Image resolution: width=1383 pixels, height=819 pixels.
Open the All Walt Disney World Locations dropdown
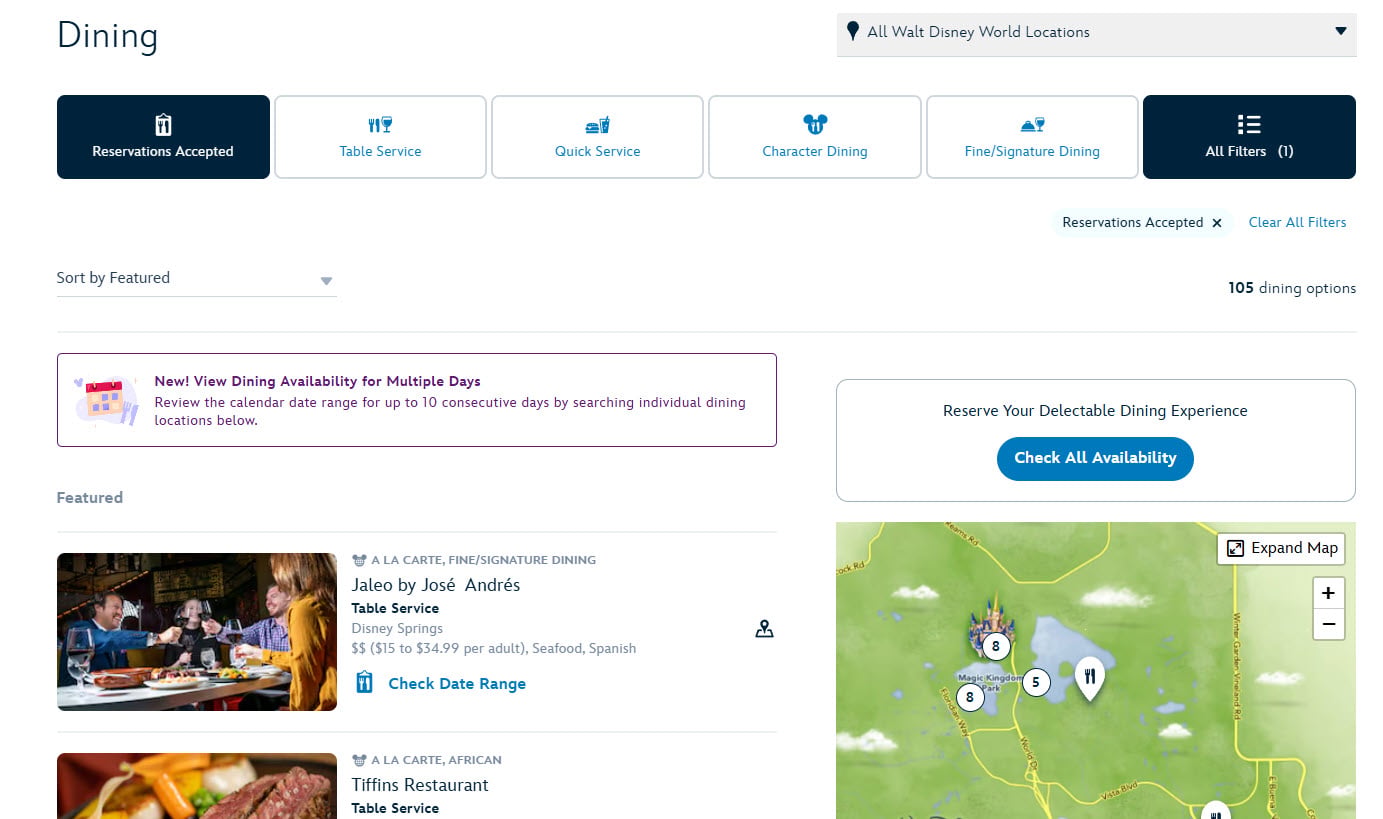pyautogui.click(x=1096, y=33)
